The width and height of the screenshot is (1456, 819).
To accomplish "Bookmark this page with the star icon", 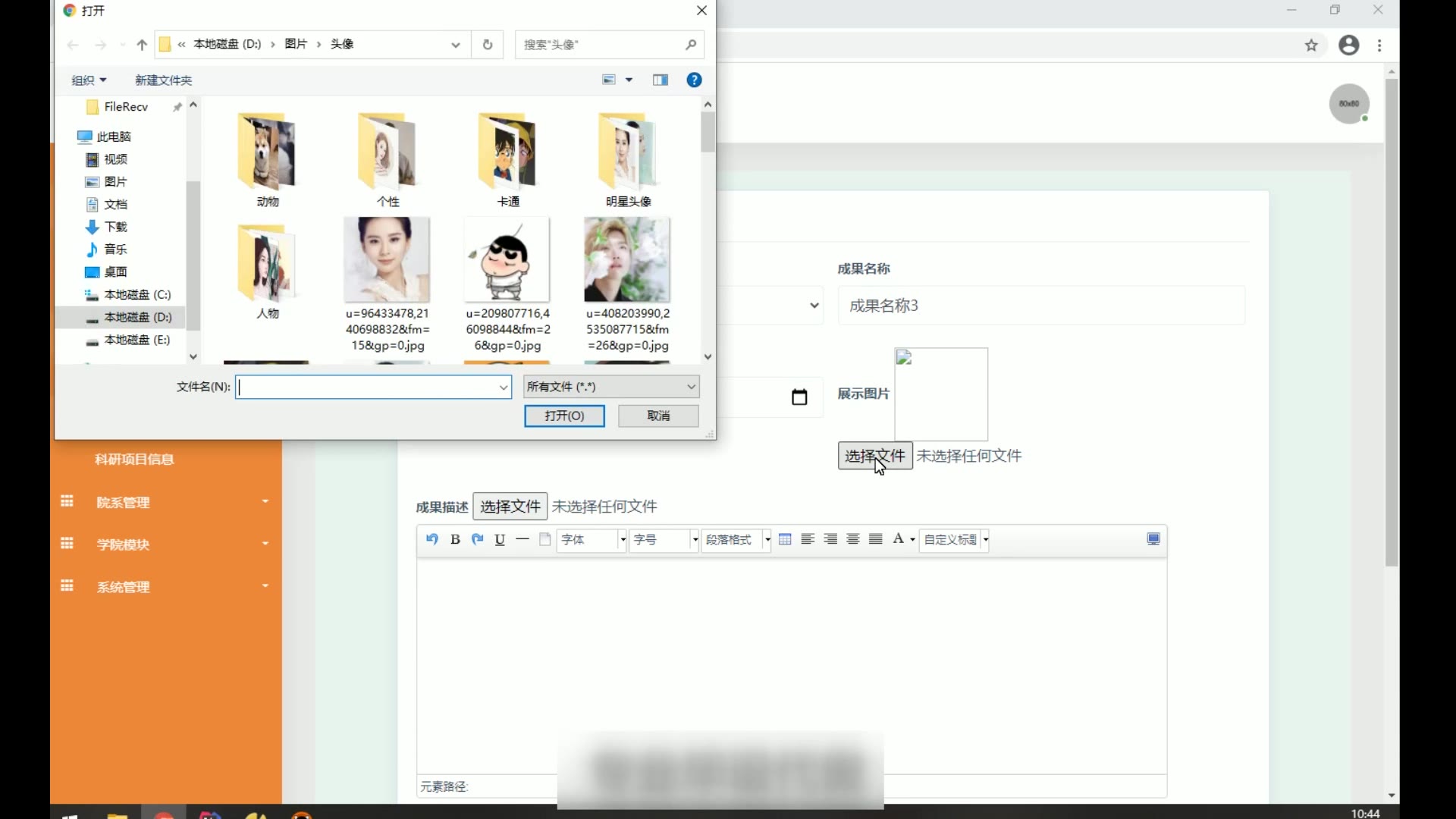I will click(x=1311, y=45).
